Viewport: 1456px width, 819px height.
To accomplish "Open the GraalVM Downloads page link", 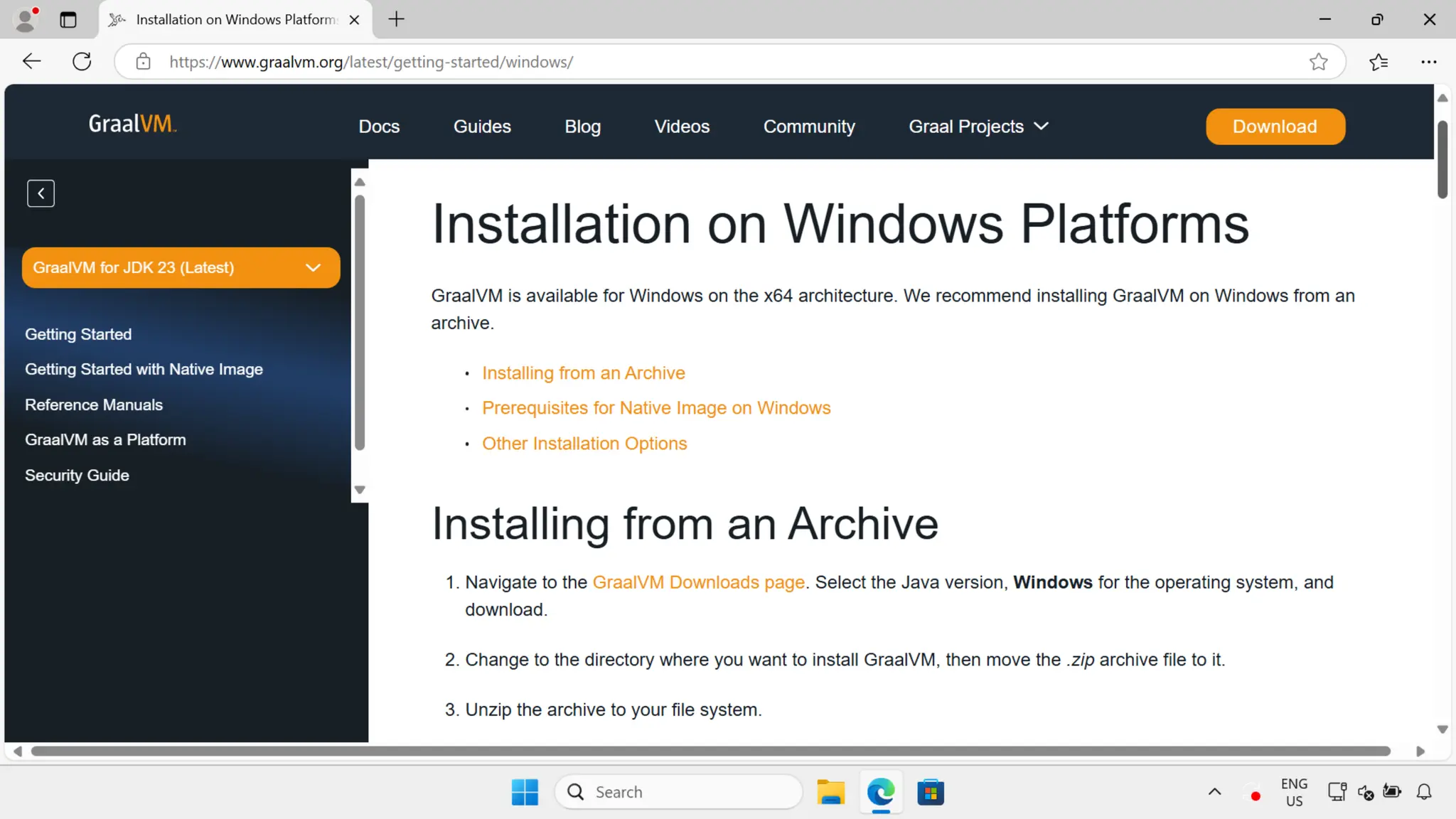I will pyautogui.click(x=698, y=582).
